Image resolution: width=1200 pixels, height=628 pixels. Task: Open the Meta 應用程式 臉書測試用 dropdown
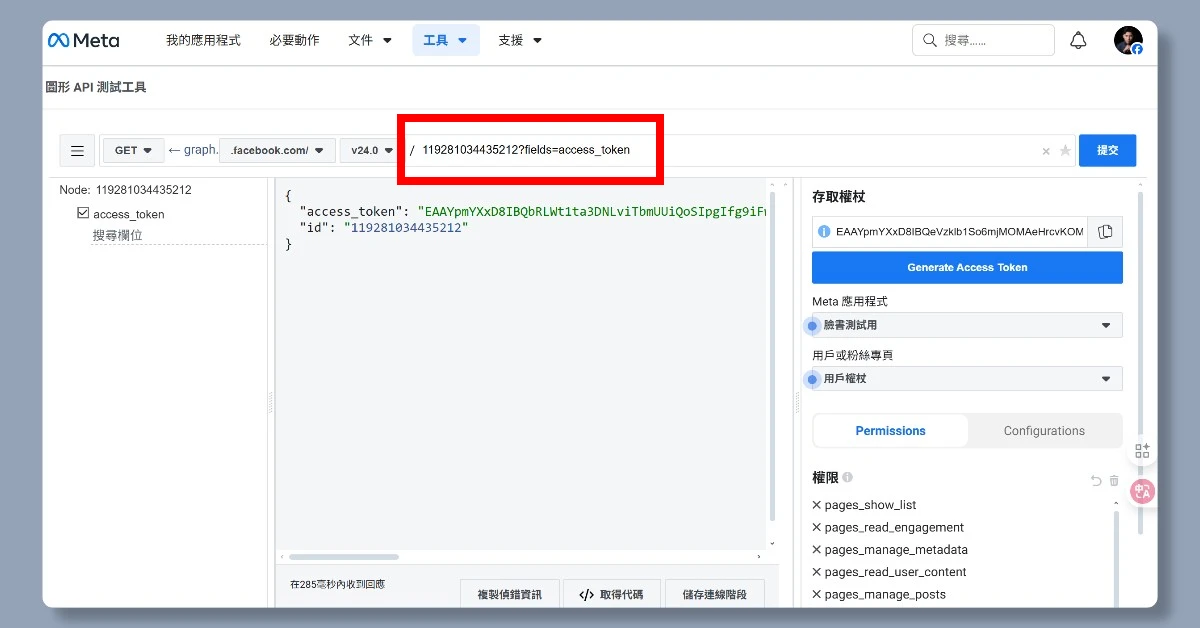pyautogui.click(x=967, y=325)
